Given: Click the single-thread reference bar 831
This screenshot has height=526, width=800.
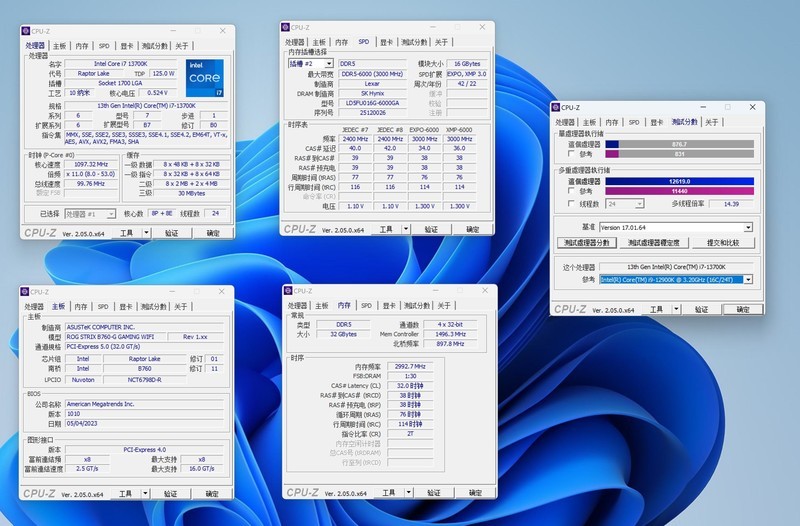Looking at the screenshot, I should click(x=680, y=154).
